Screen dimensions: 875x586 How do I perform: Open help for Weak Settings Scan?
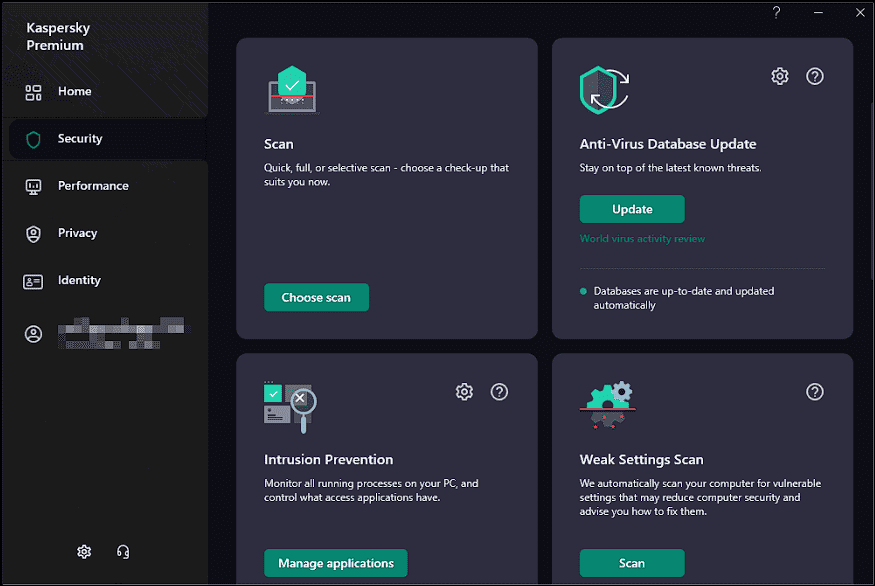[815, 392]
